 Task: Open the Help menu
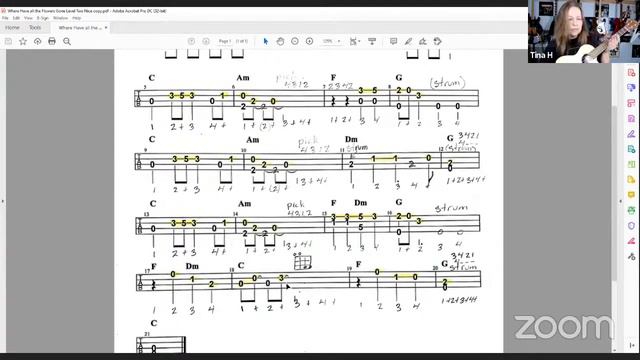click(77, 18)
